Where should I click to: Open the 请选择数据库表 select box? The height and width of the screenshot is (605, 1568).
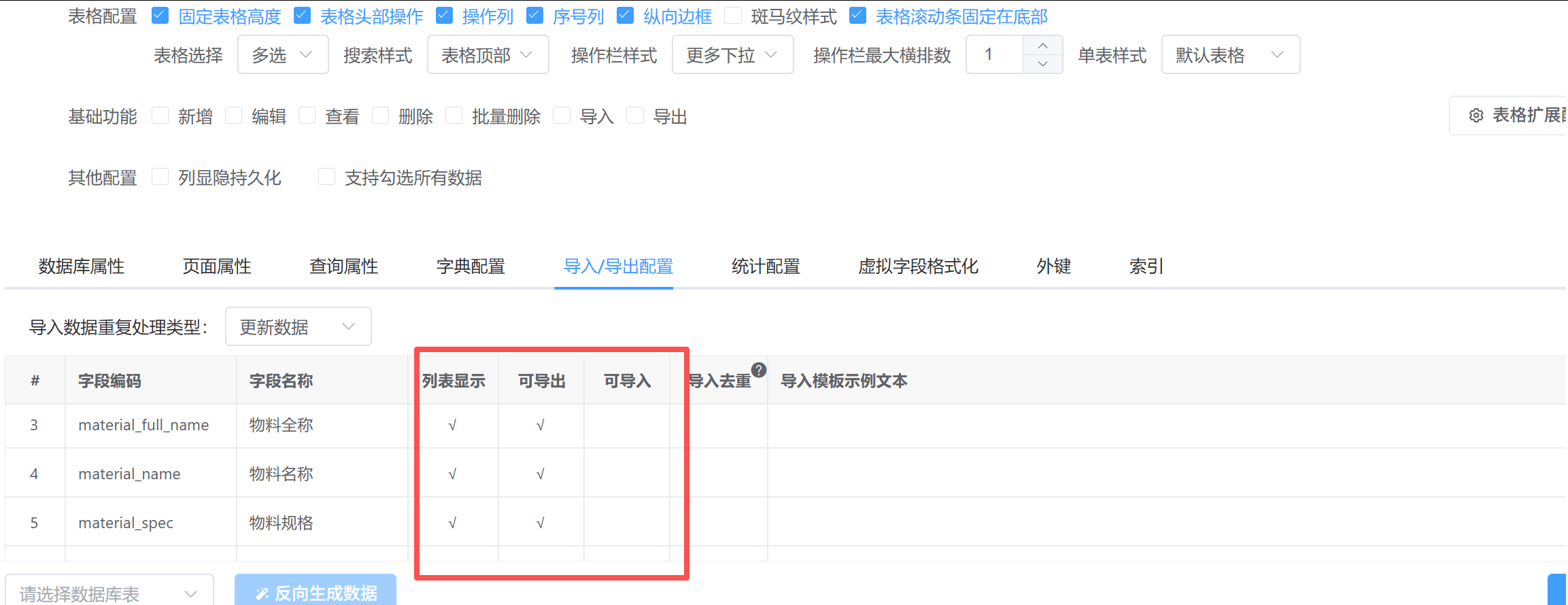pyautogui.click(x=109, y=593)
